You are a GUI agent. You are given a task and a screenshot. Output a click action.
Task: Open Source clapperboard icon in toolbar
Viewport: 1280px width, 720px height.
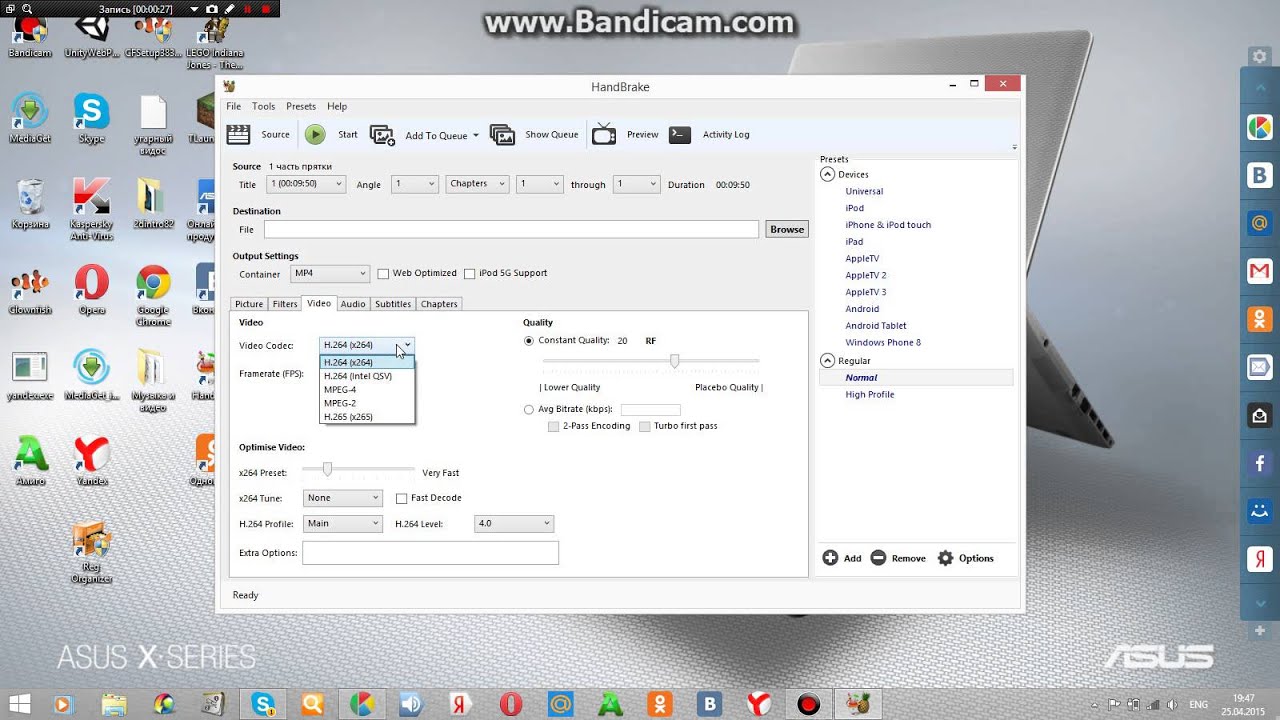[238, 134]
